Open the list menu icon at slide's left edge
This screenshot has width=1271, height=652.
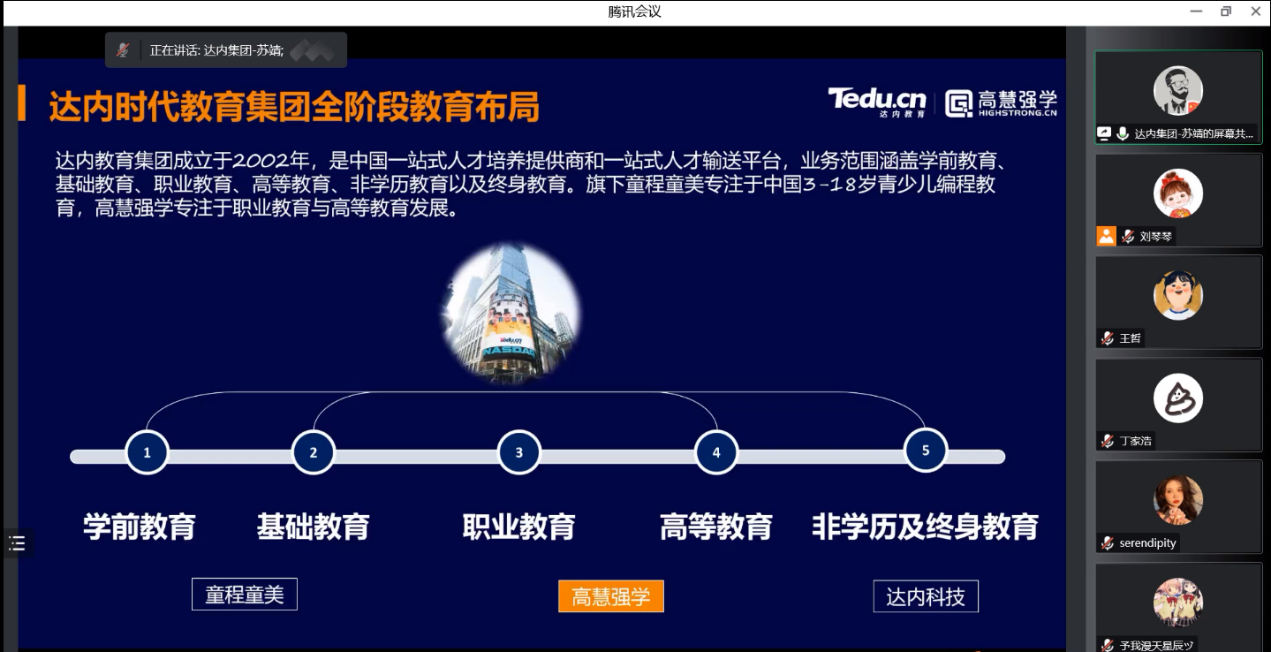[17, 543]
